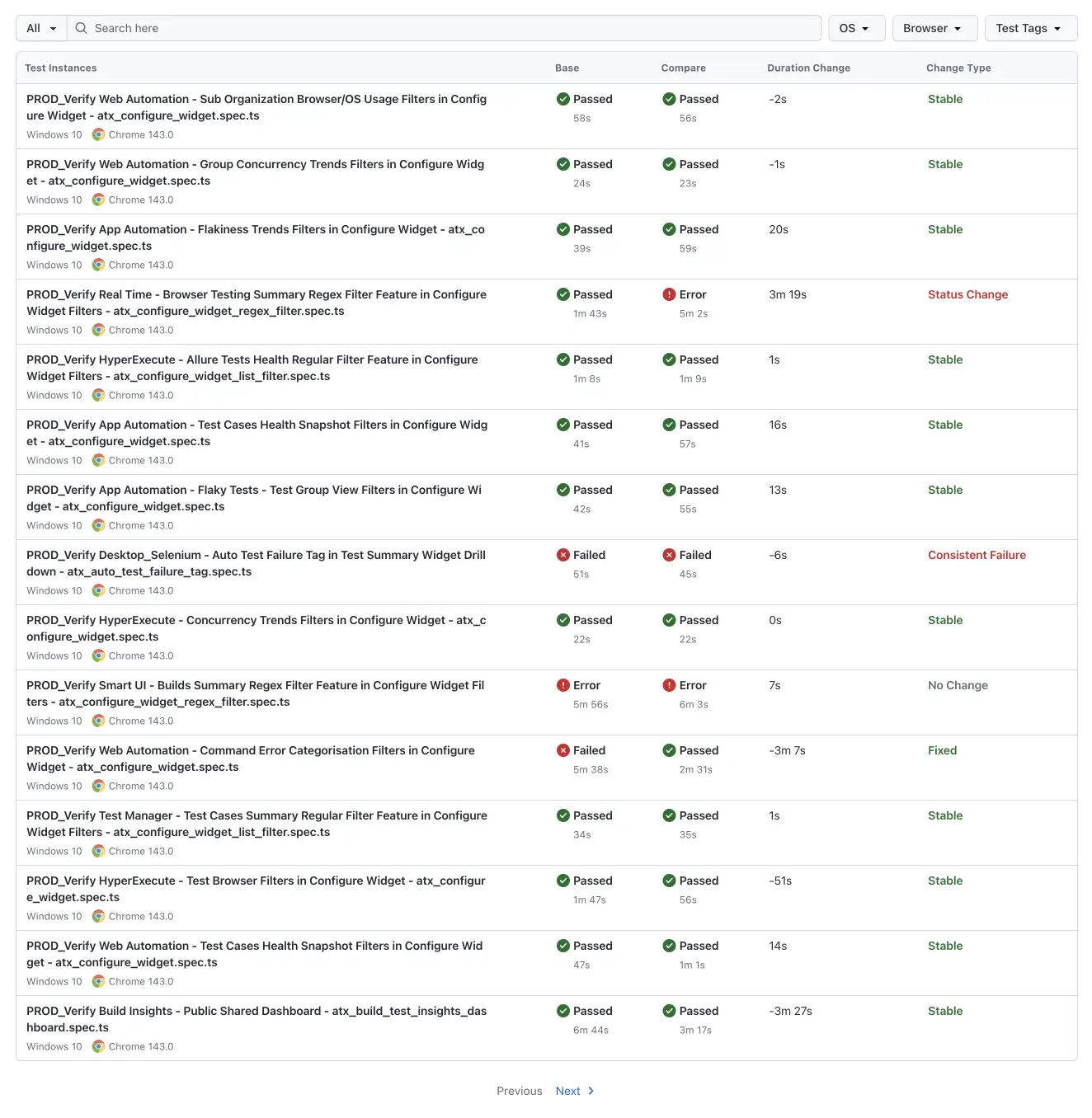Click the Chrome 143.0 icon on the first row
The image size is (1092, 1118).
point(98,134)
